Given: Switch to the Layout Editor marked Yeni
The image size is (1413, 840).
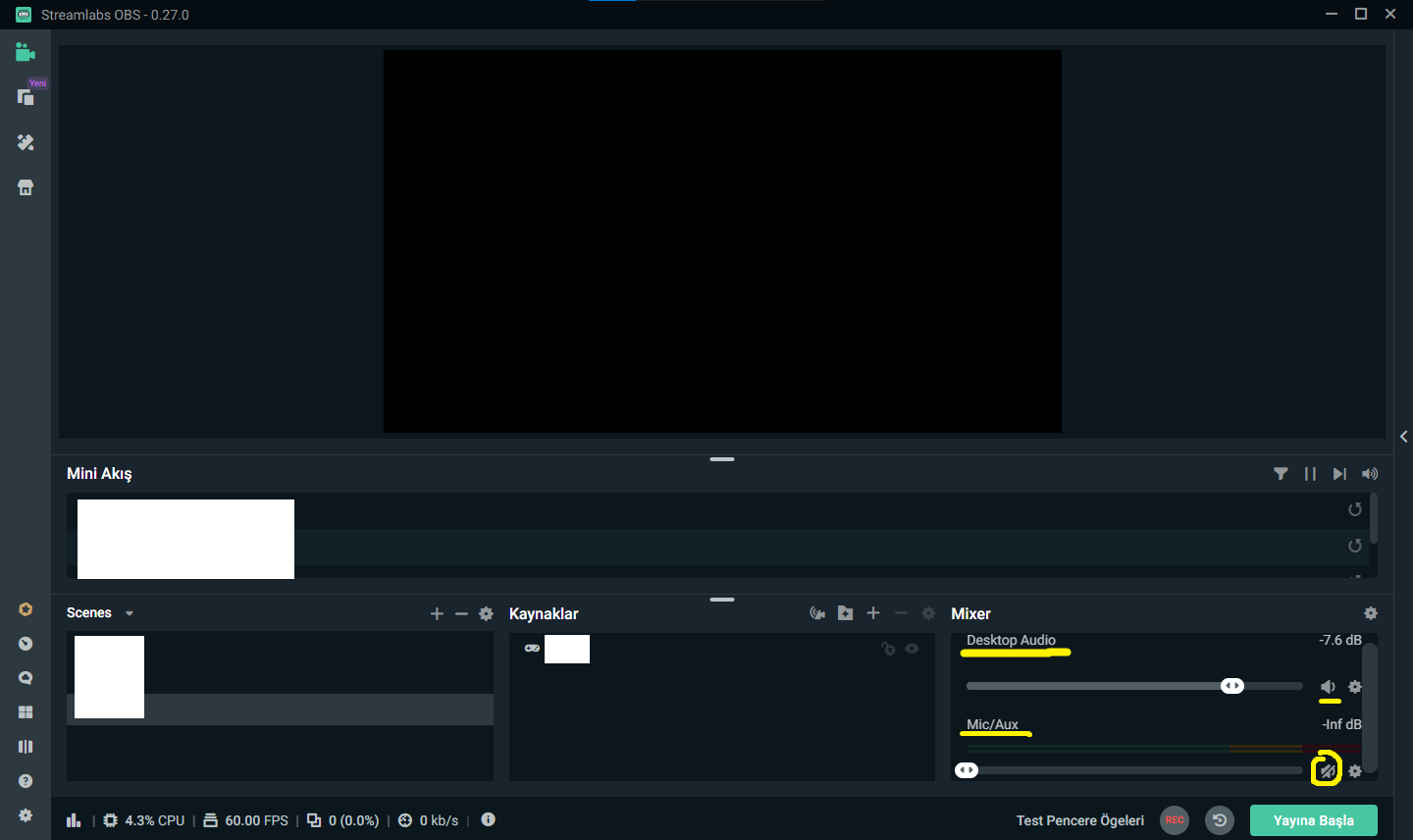Looking at the screenshot, I should (25, 96).
